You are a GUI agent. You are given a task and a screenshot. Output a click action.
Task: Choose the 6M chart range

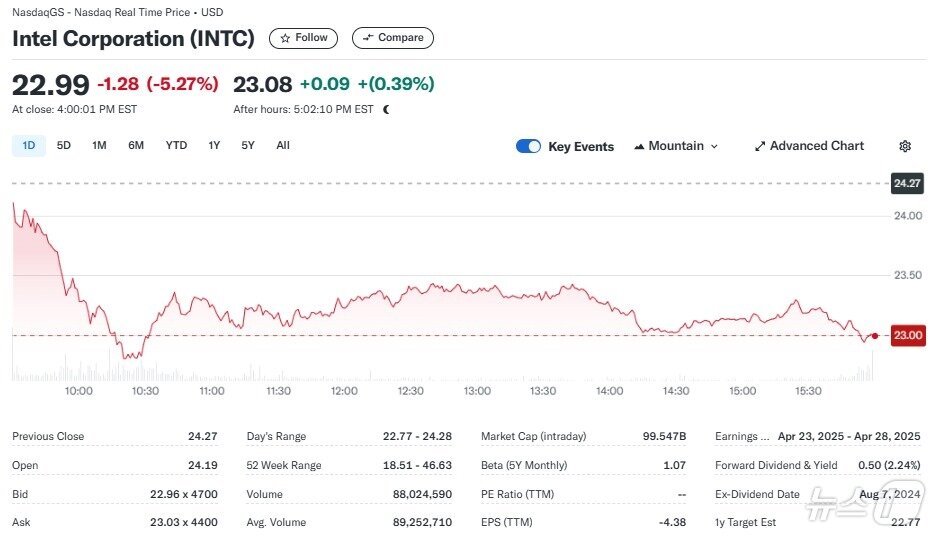[x=136, y=146]
